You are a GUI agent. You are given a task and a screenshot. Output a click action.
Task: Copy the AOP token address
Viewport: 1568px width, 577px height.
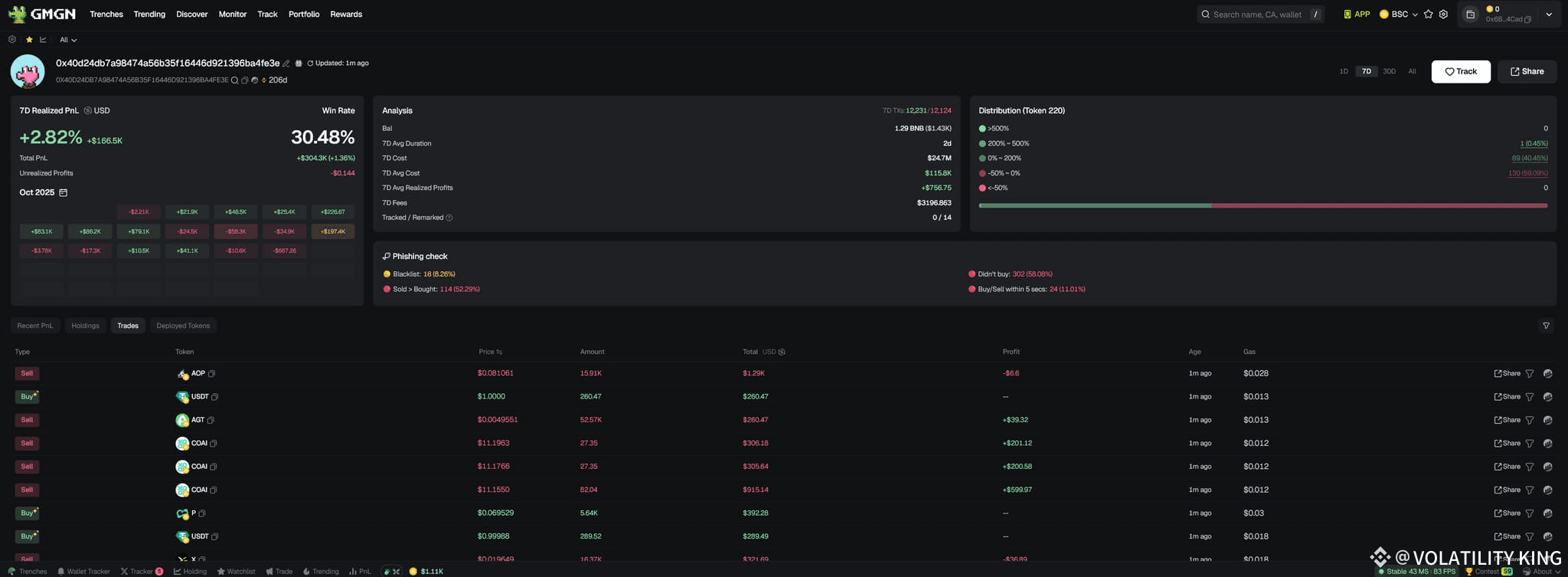click(x=211, y=374)
